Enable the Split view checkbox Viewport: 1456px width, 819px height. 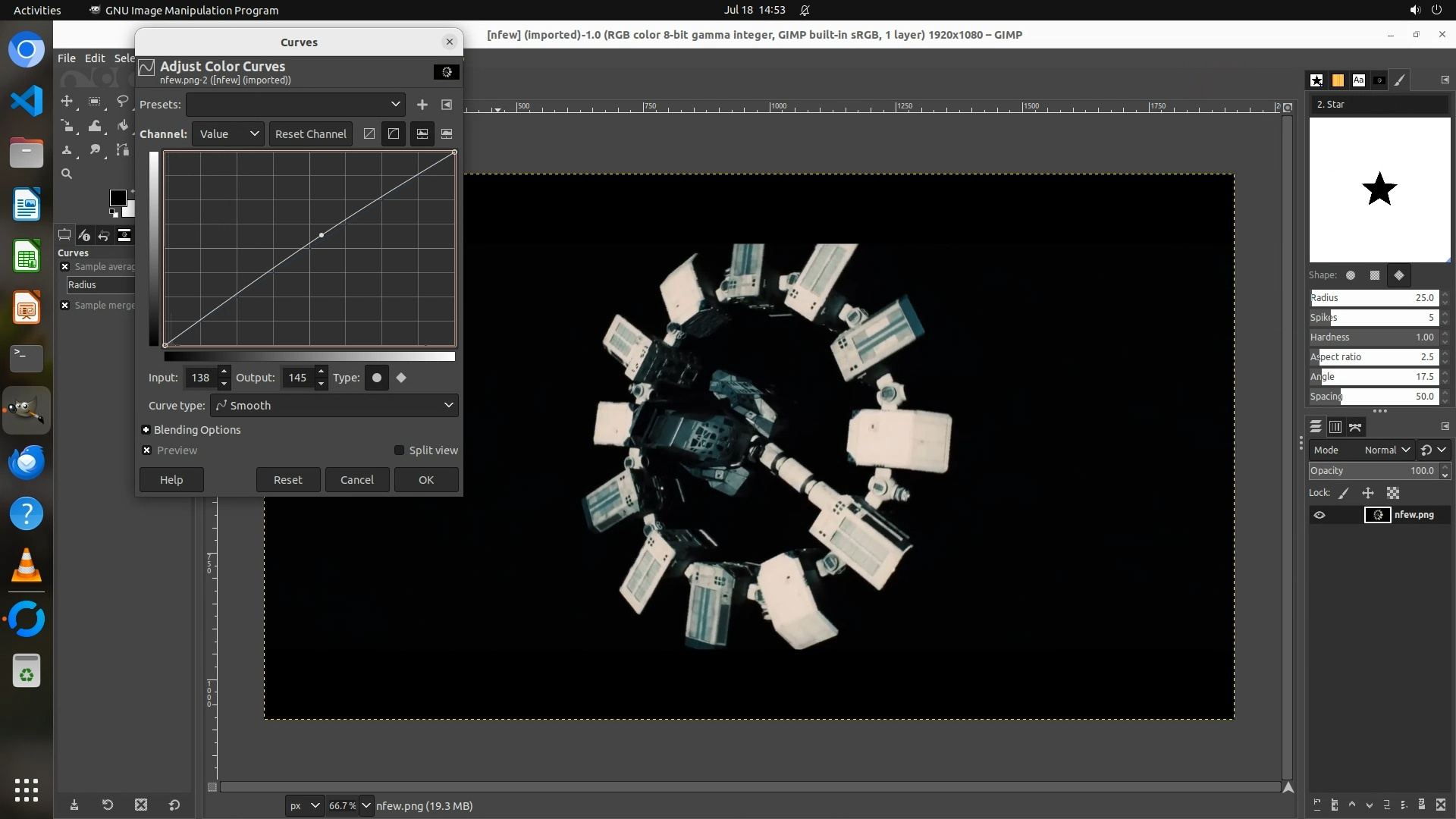tap(400, 450)
